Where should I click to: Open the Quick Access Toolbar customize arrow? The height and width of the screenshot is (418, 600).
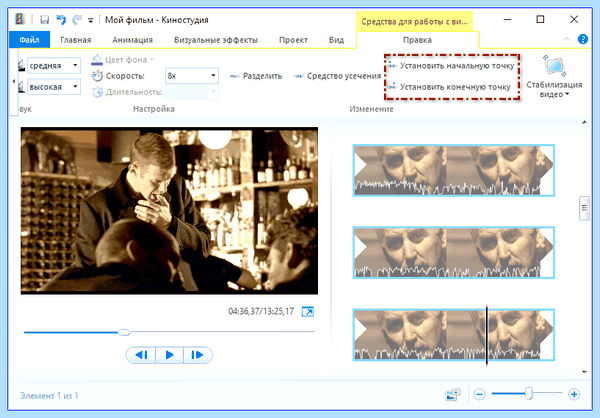[91, 20]
